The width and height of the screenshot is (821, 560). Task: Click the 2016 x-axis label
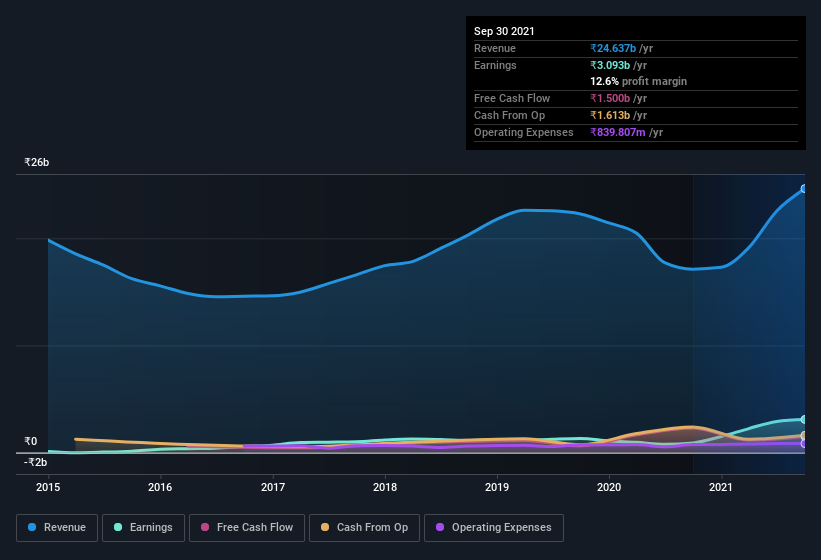click(160, 487)
